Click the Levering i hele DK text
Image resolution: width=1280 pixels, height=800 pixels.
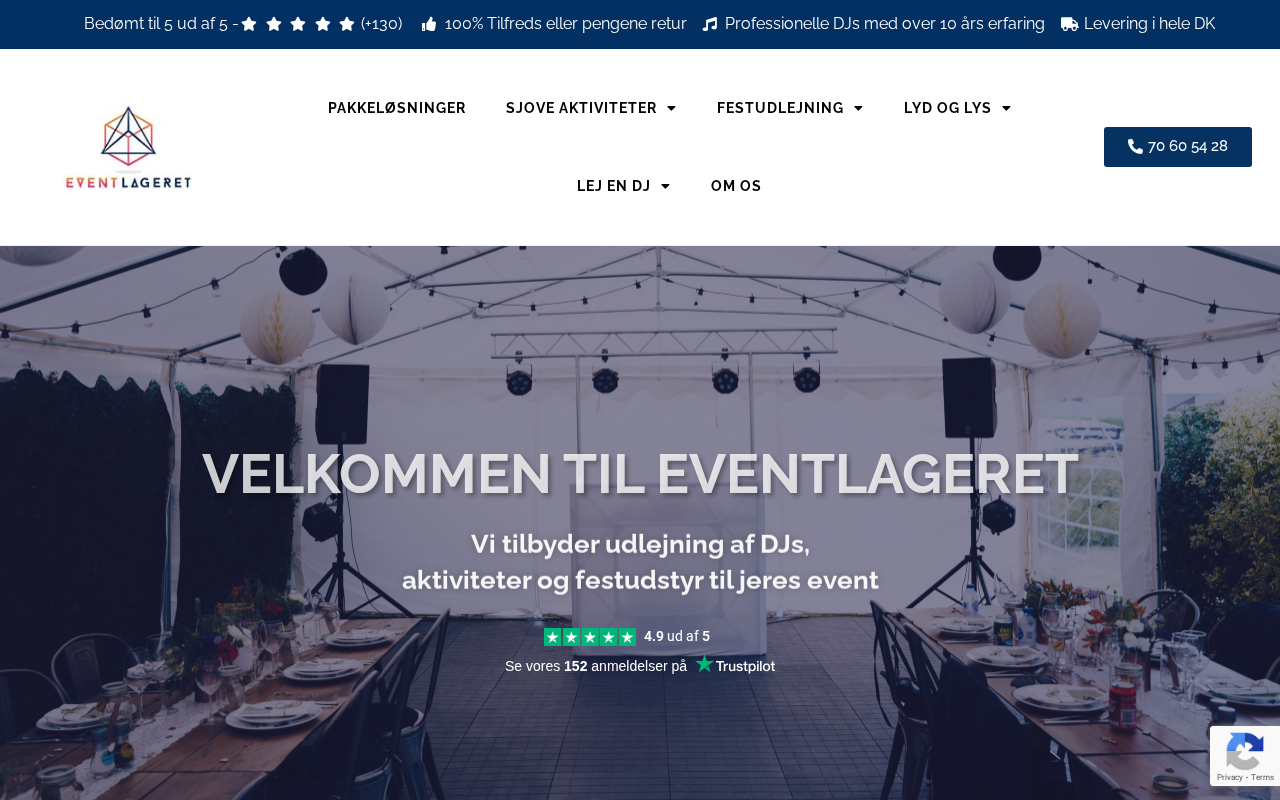click(1150, 24)
